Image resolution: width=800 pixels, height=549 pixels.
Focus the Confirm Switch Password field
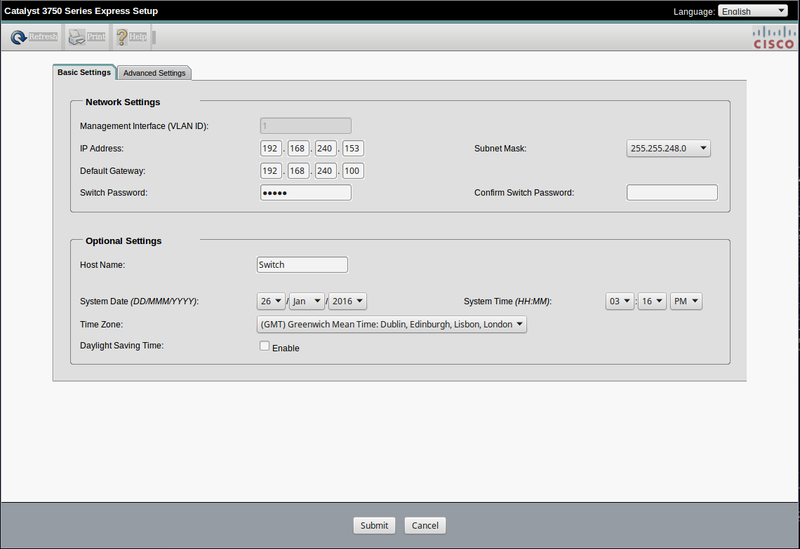click(x=672, y=193)
